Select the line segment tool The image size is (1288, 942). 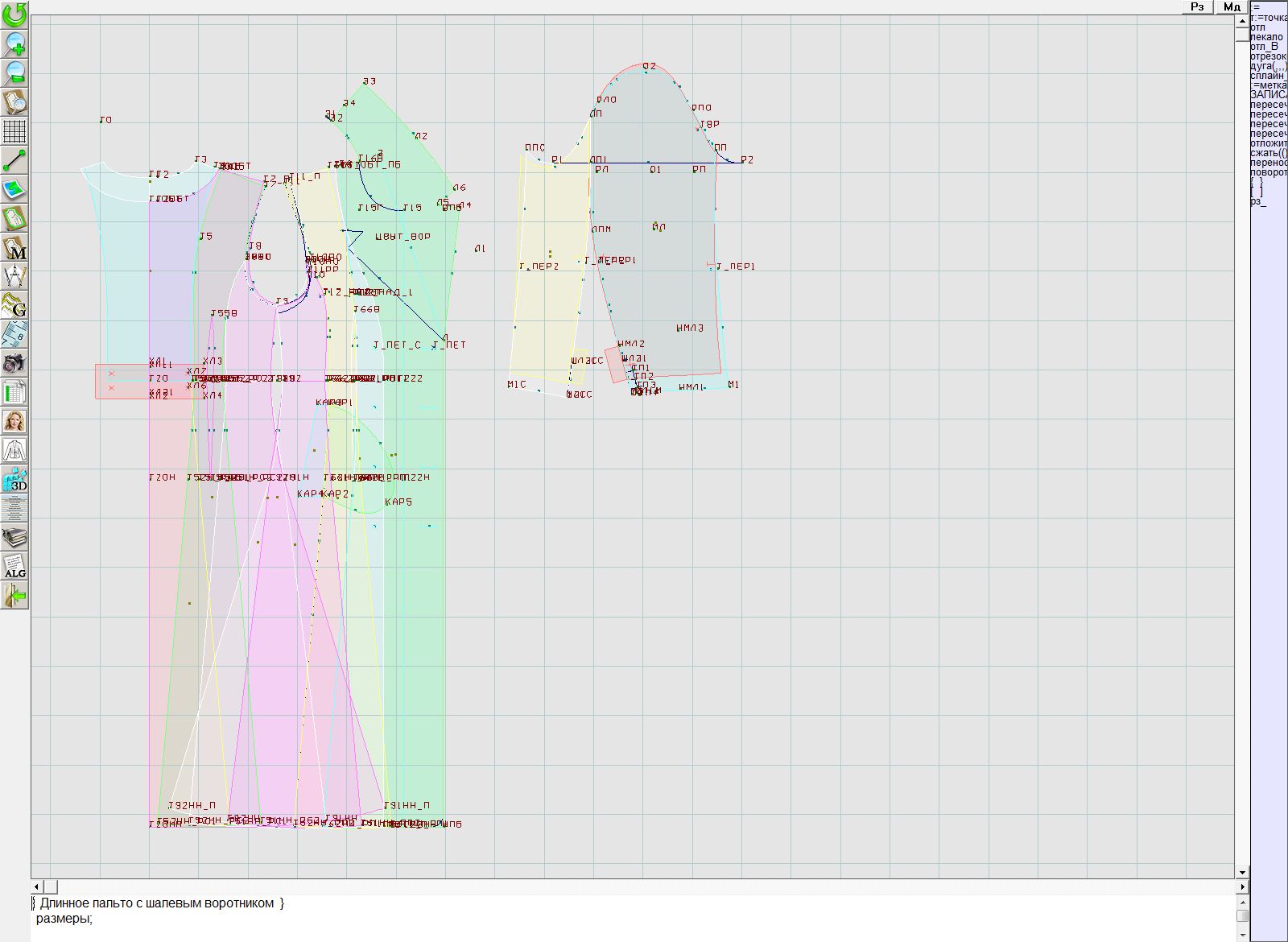14,160
